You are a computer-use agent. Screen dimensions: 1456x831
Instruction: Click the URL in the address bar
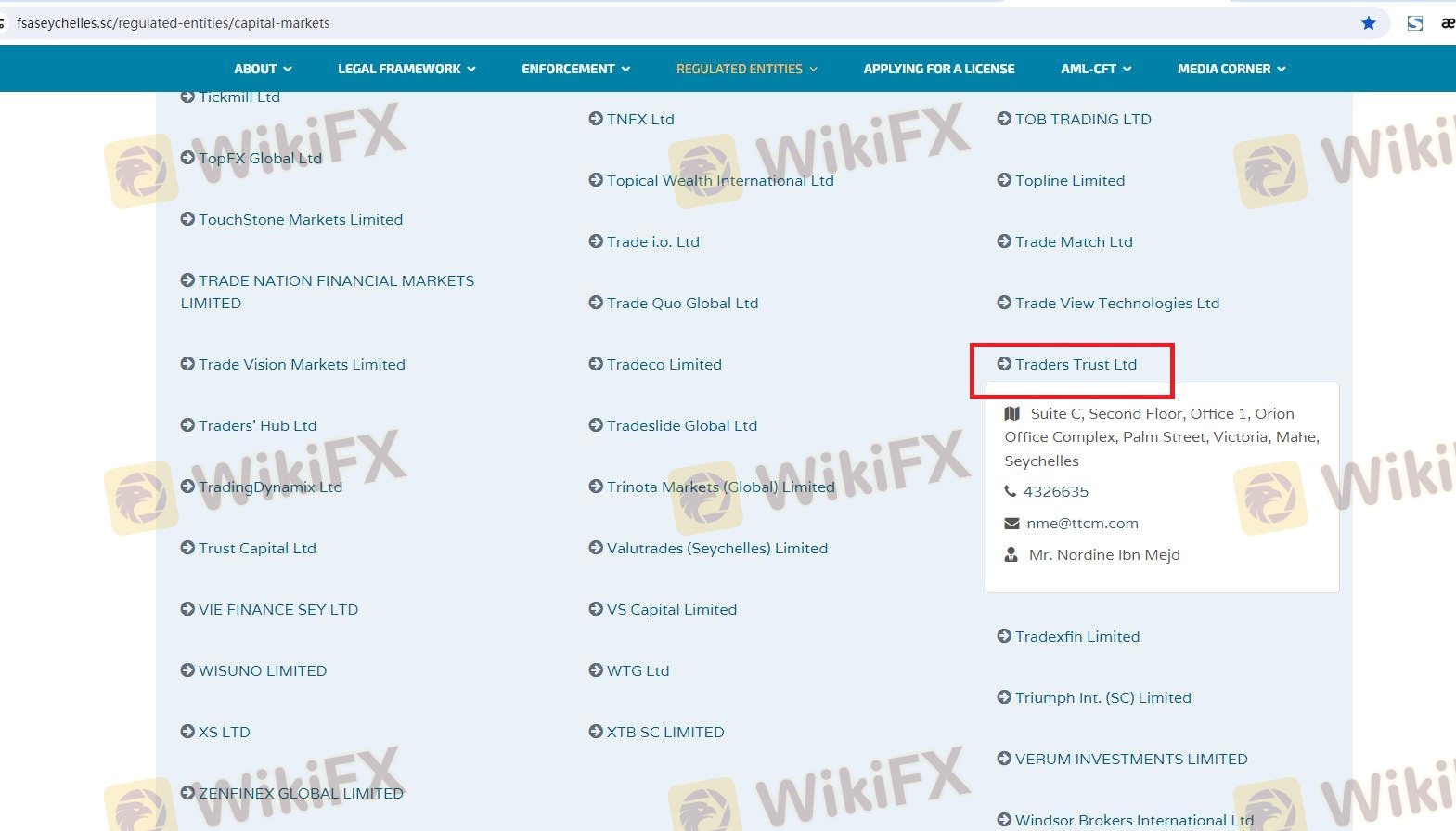(174, 23)
